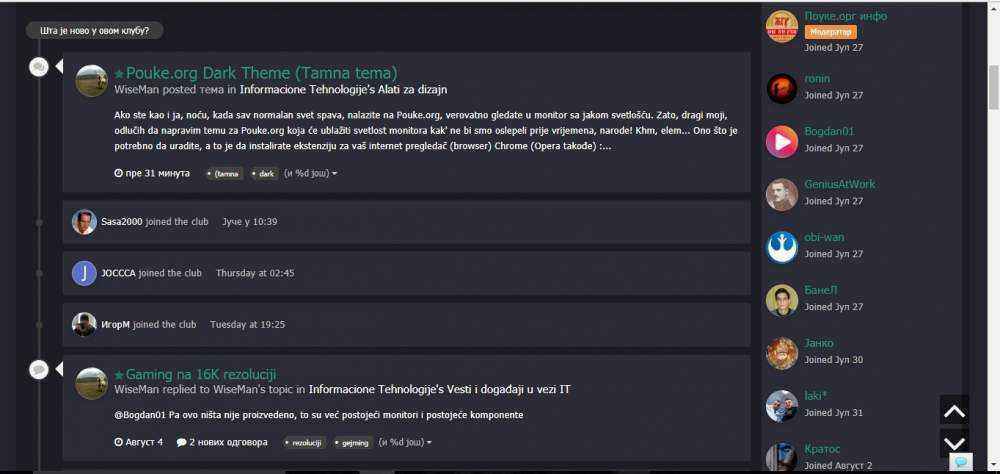1000x474 pixels.
Task: Open JOCCCA profile name link
Action: (119, 273)
